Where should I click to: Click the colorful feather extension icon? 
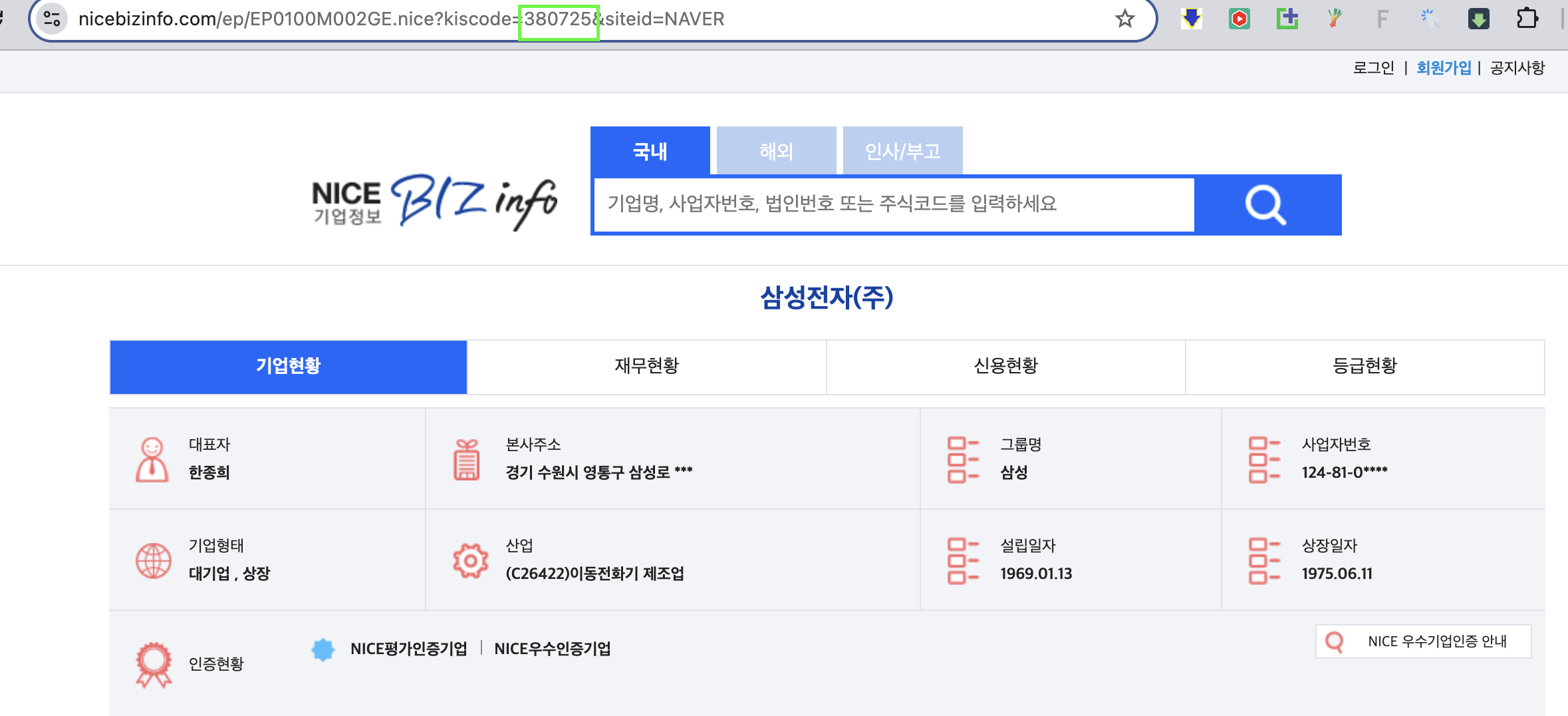click(x=1335, y=19)
